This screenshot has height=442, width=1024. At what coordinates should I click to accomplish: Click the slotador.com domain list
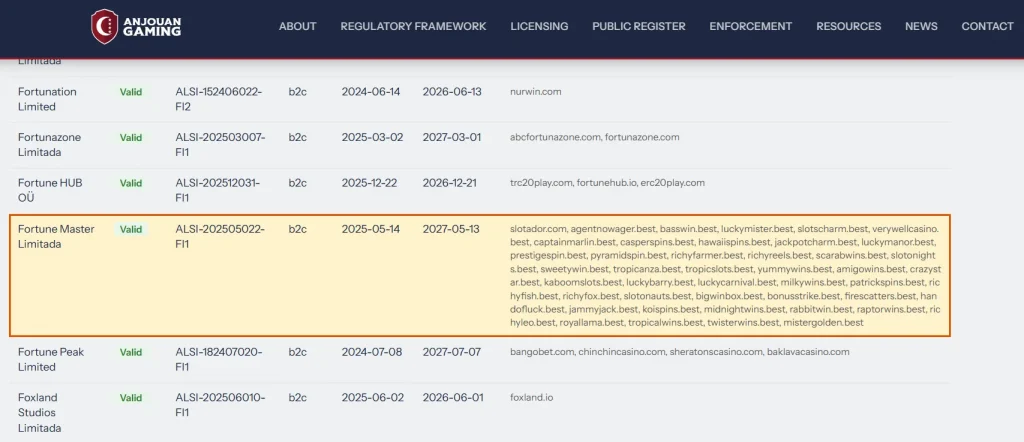tap(726, 276)
